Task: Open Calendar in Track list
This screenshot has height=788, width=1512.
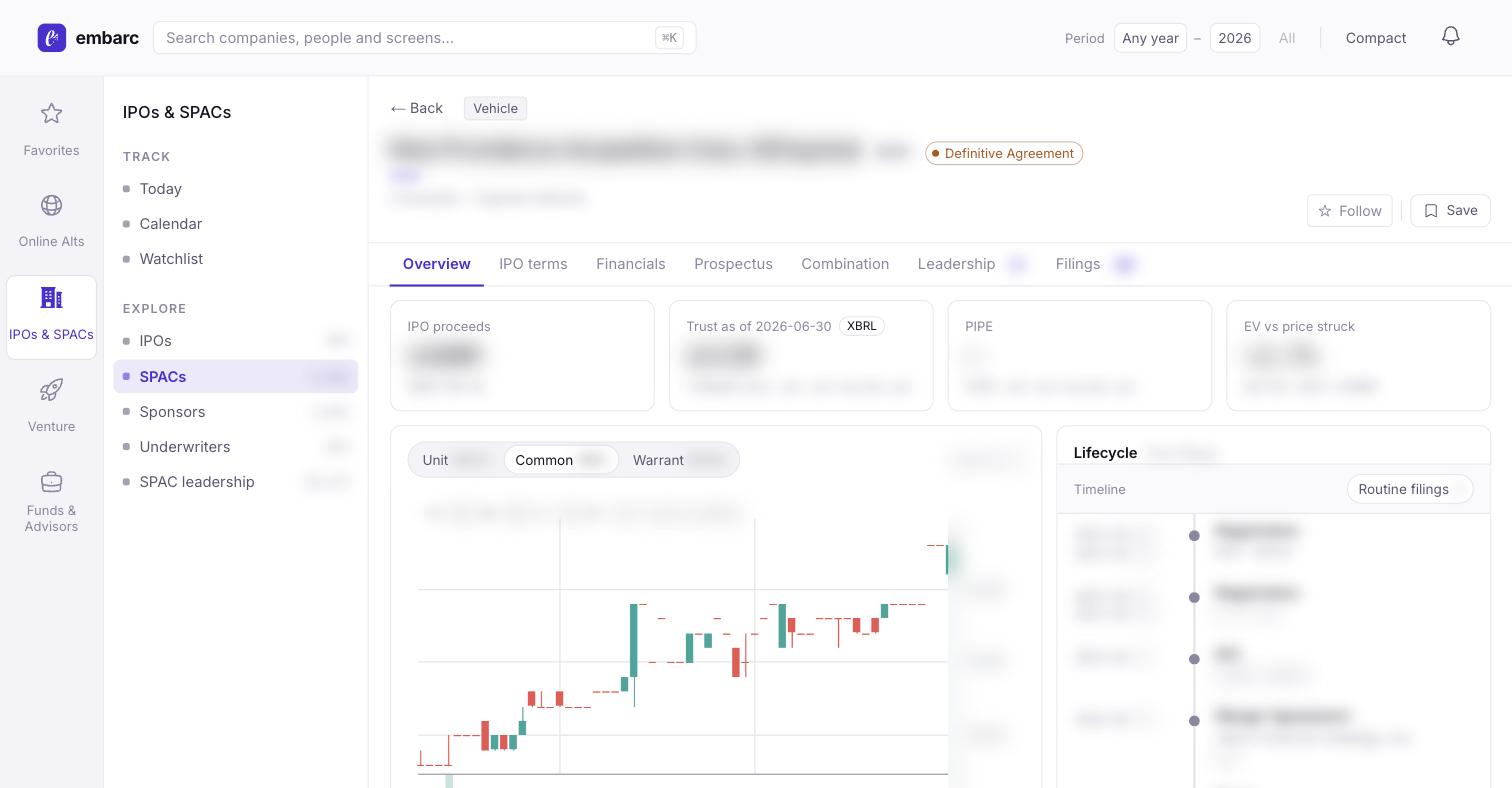Action: click(x=235, y=224)
